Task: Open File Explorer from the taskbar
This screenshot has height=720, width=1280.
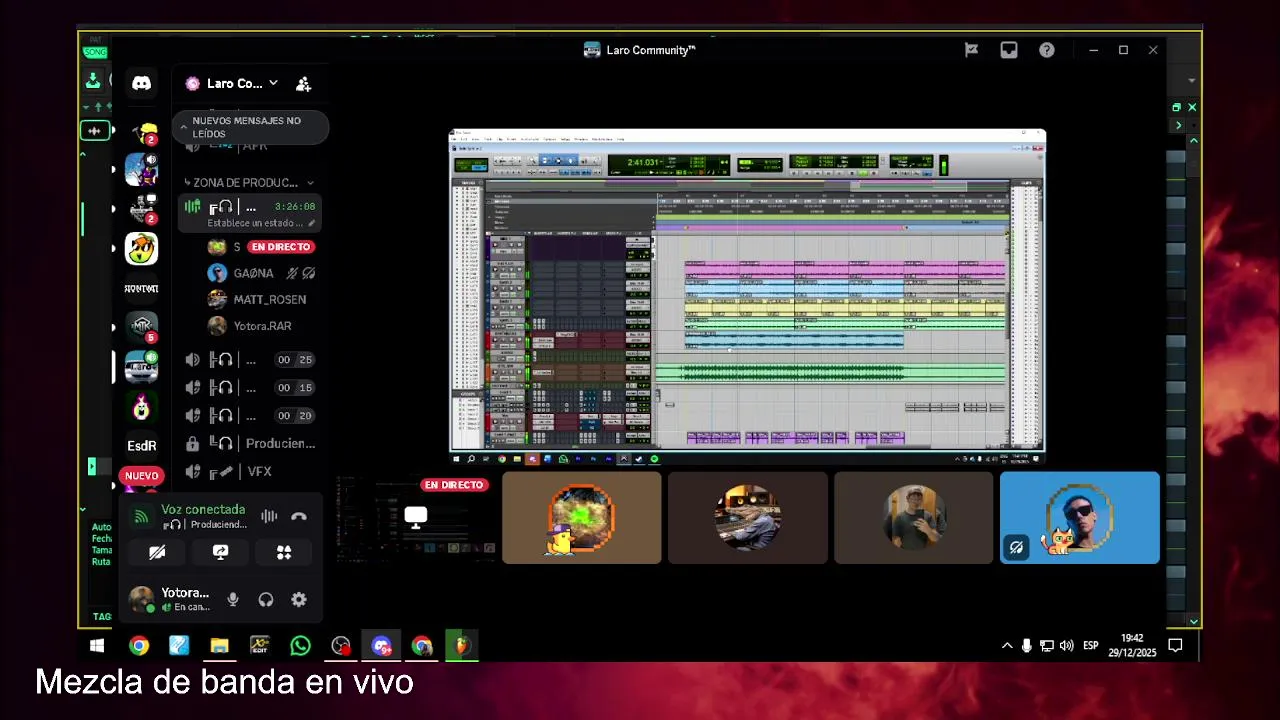Action: tap(219, 646)
